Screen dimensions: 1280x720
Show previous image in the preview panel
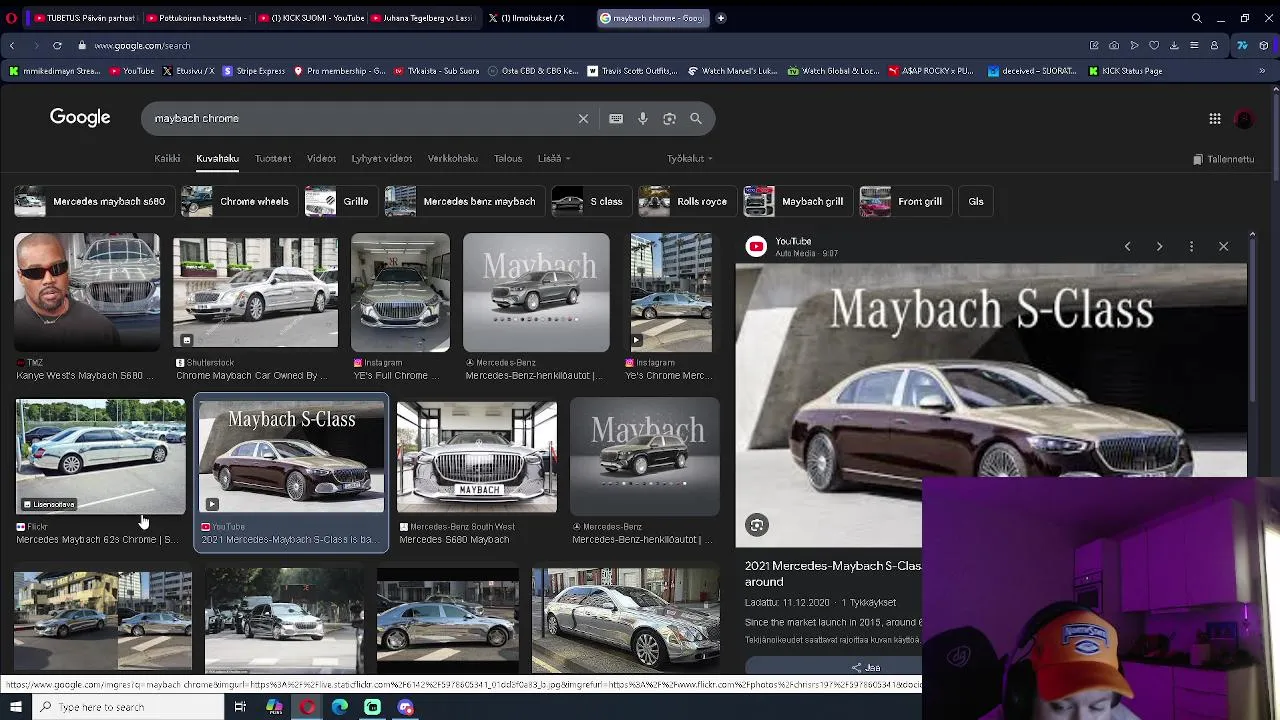coord(1127,246)
